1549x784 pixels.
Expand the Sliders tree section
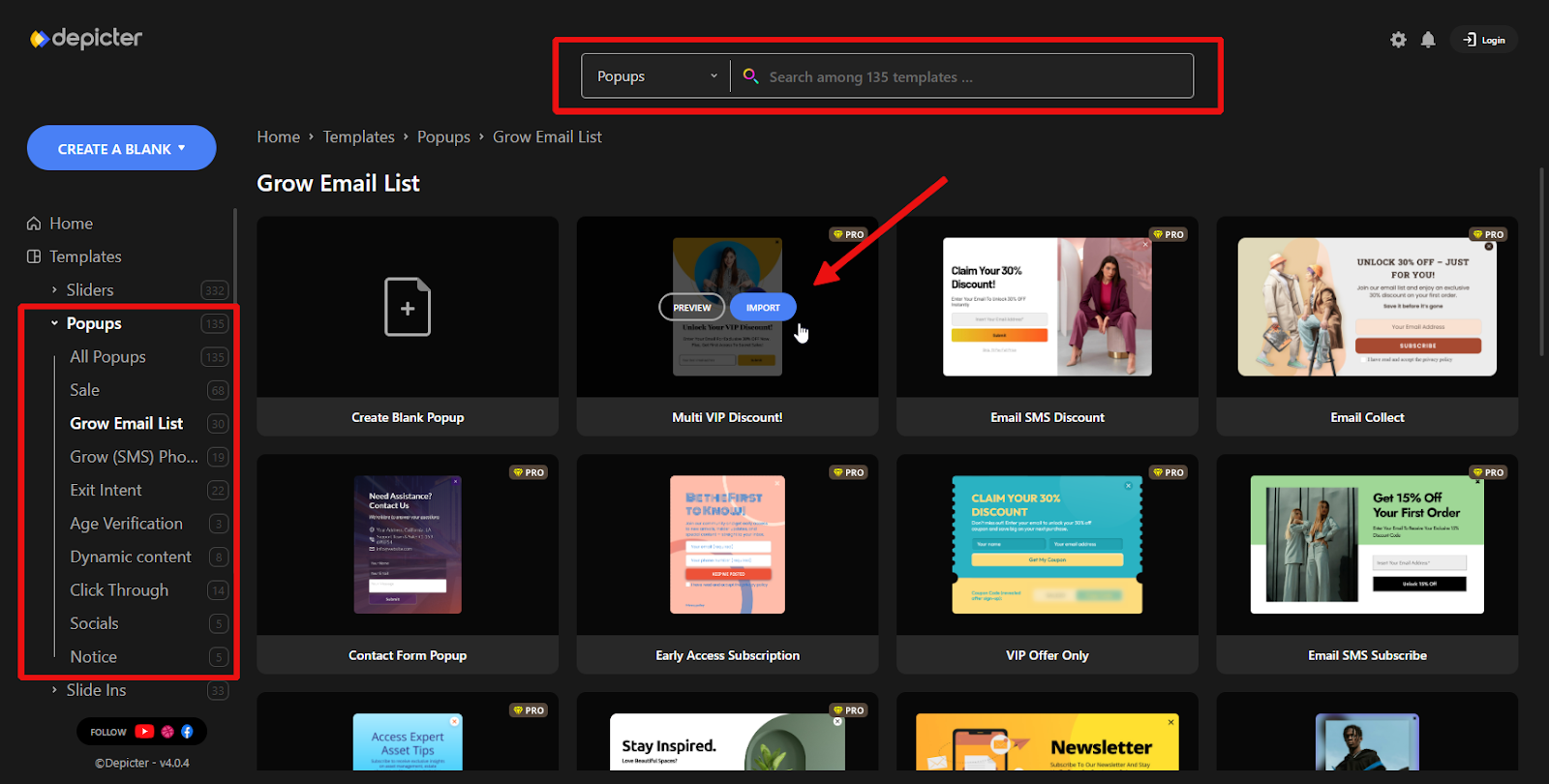coord(54,289)
